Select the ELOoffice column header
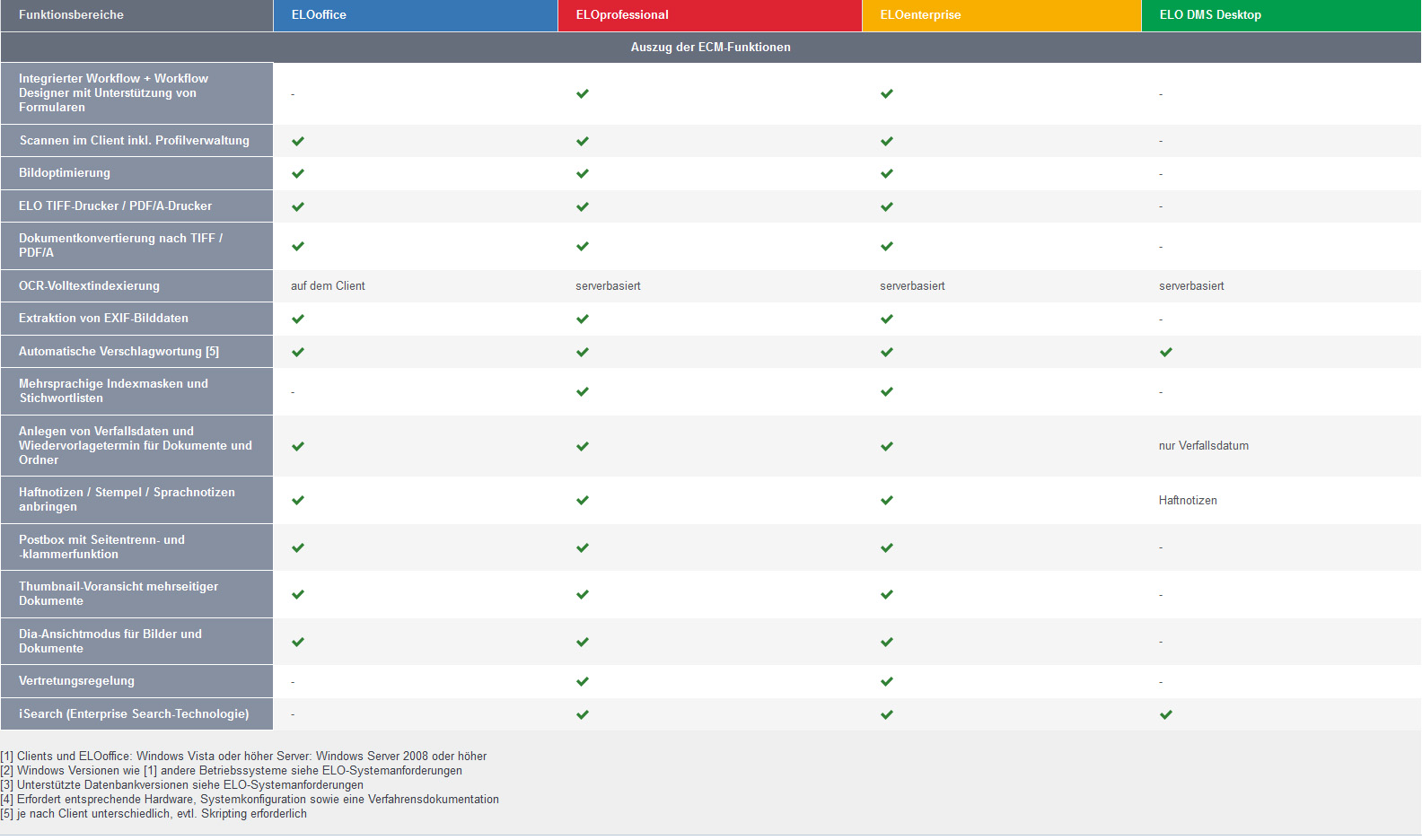This screenshot has height=840, width=1422. point(319,15)
